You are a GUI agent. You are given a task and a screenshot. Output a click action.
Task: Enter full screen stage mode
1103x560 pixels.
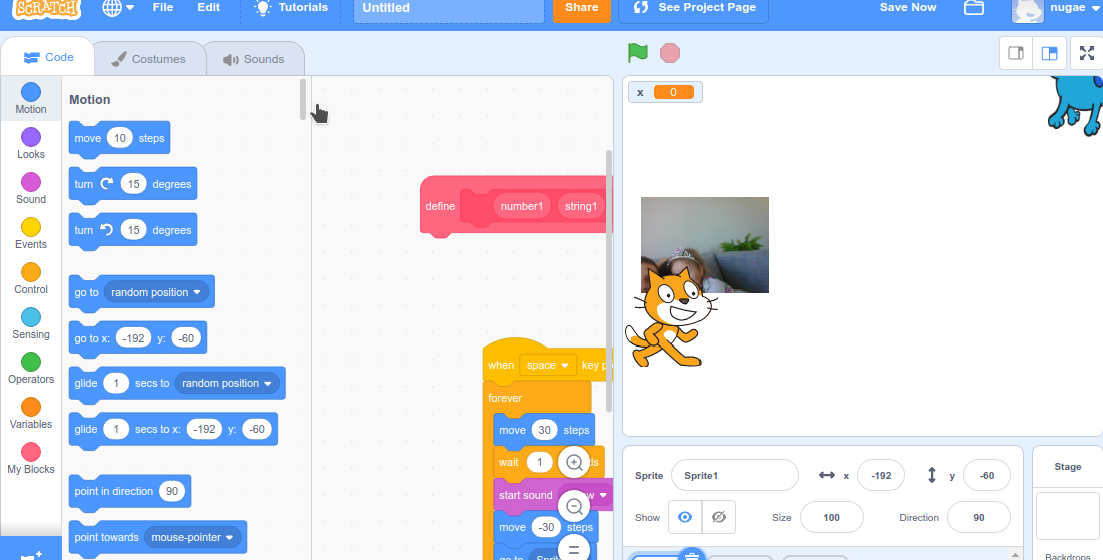click(x=1087, y=53)
